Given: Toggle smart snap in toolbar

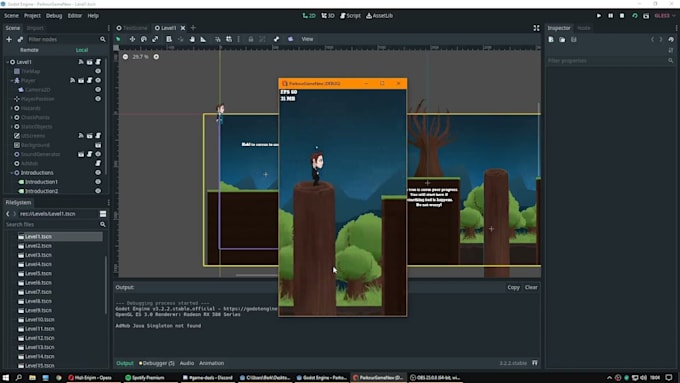Looking at the screenshot, I should tap(218, 39).
